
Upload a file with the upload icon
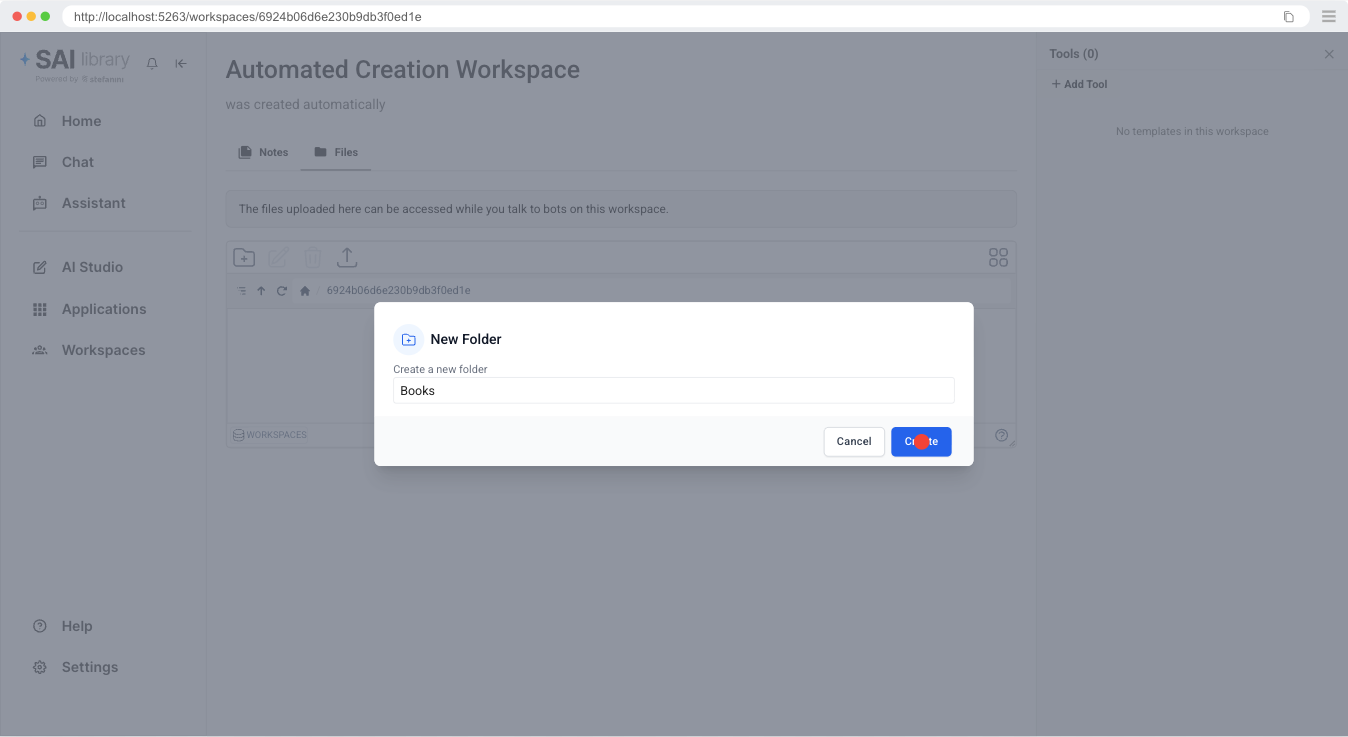[x=347, y=257]
